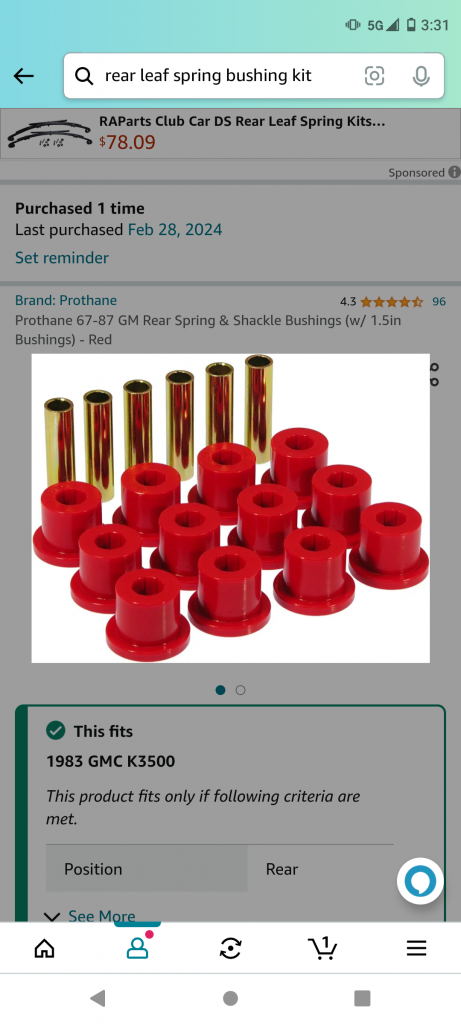
Task: Open Brand: Prothane link
Action: click(x=66, y=300)
